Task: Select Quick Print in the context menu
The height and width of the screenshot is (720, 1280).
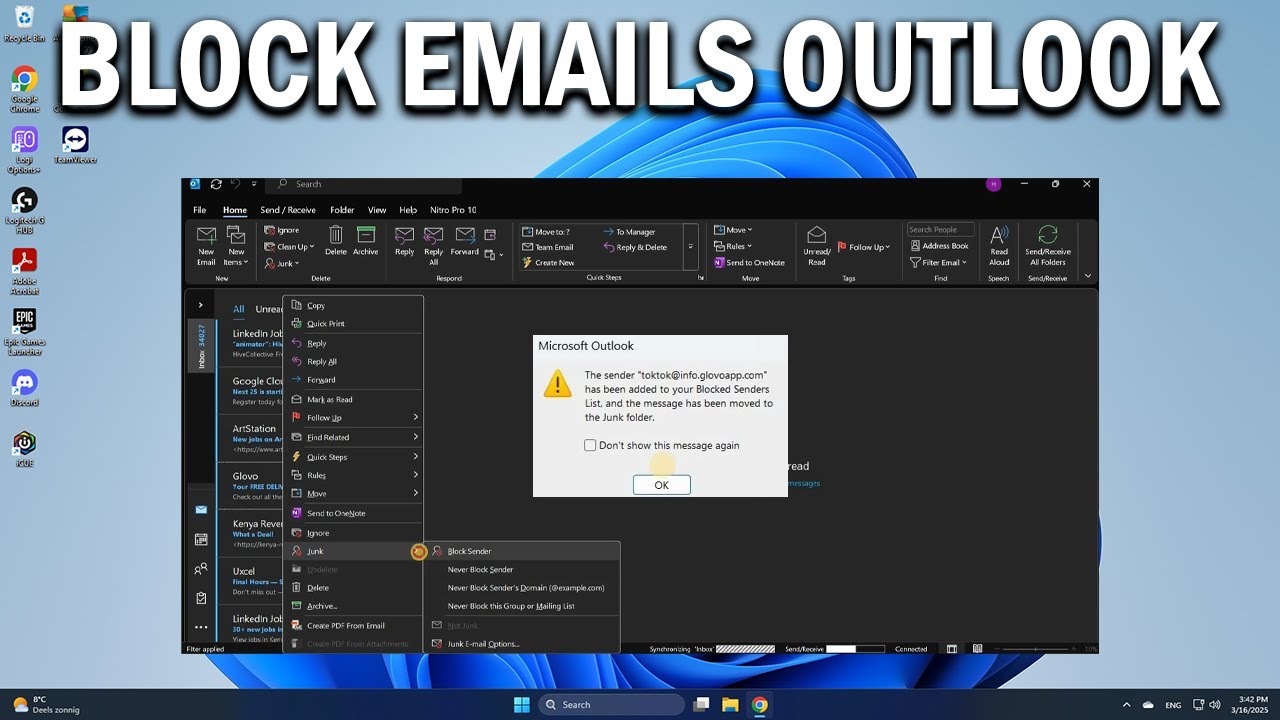Action: (354, 324)
